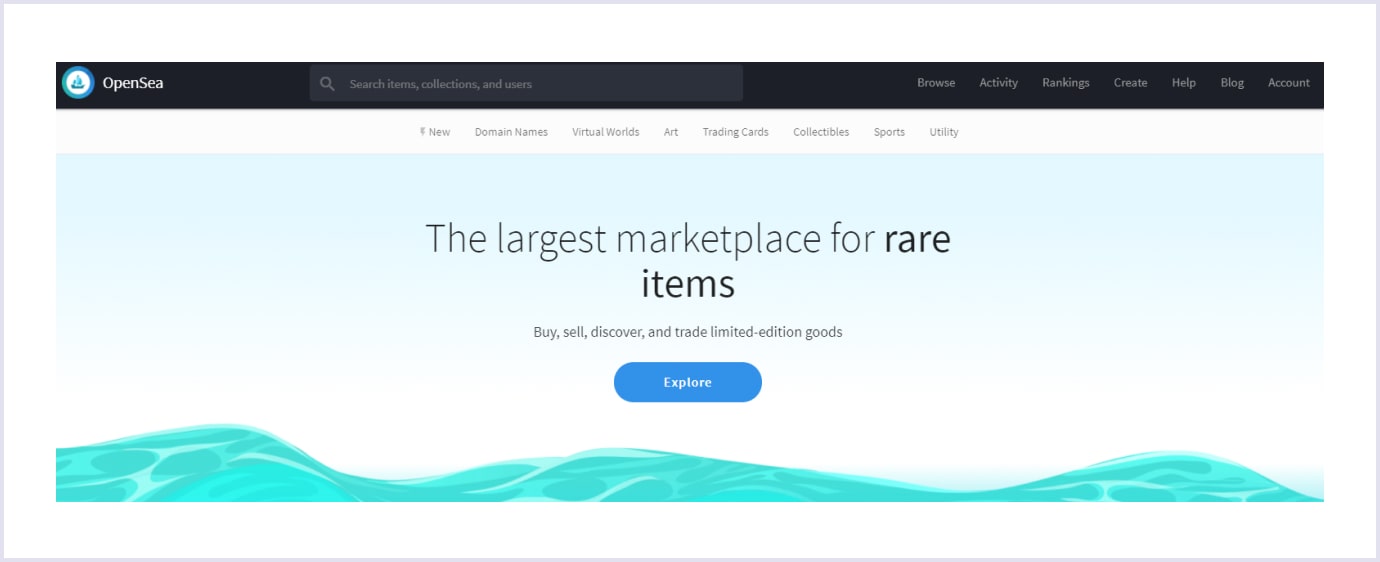Select the Trading Cards category
Viewport: 1380px width, 562px height.
tap(735, 132)
